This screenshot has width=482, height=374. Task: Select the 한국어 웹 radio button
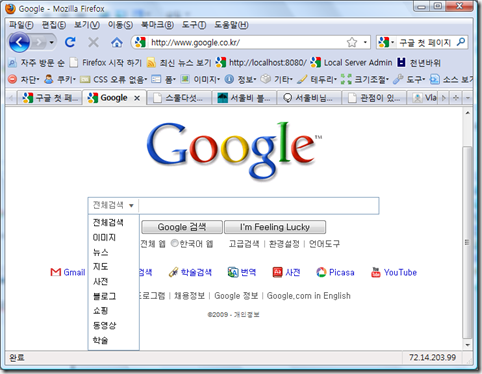175,243
